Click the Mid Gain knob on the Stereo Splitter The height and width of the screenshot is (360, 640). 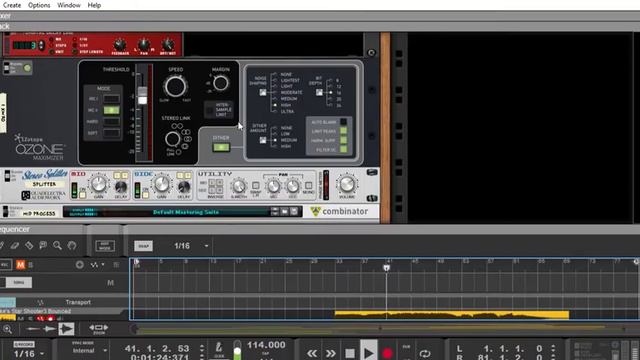pyautogui.click(x=98, y=184)
